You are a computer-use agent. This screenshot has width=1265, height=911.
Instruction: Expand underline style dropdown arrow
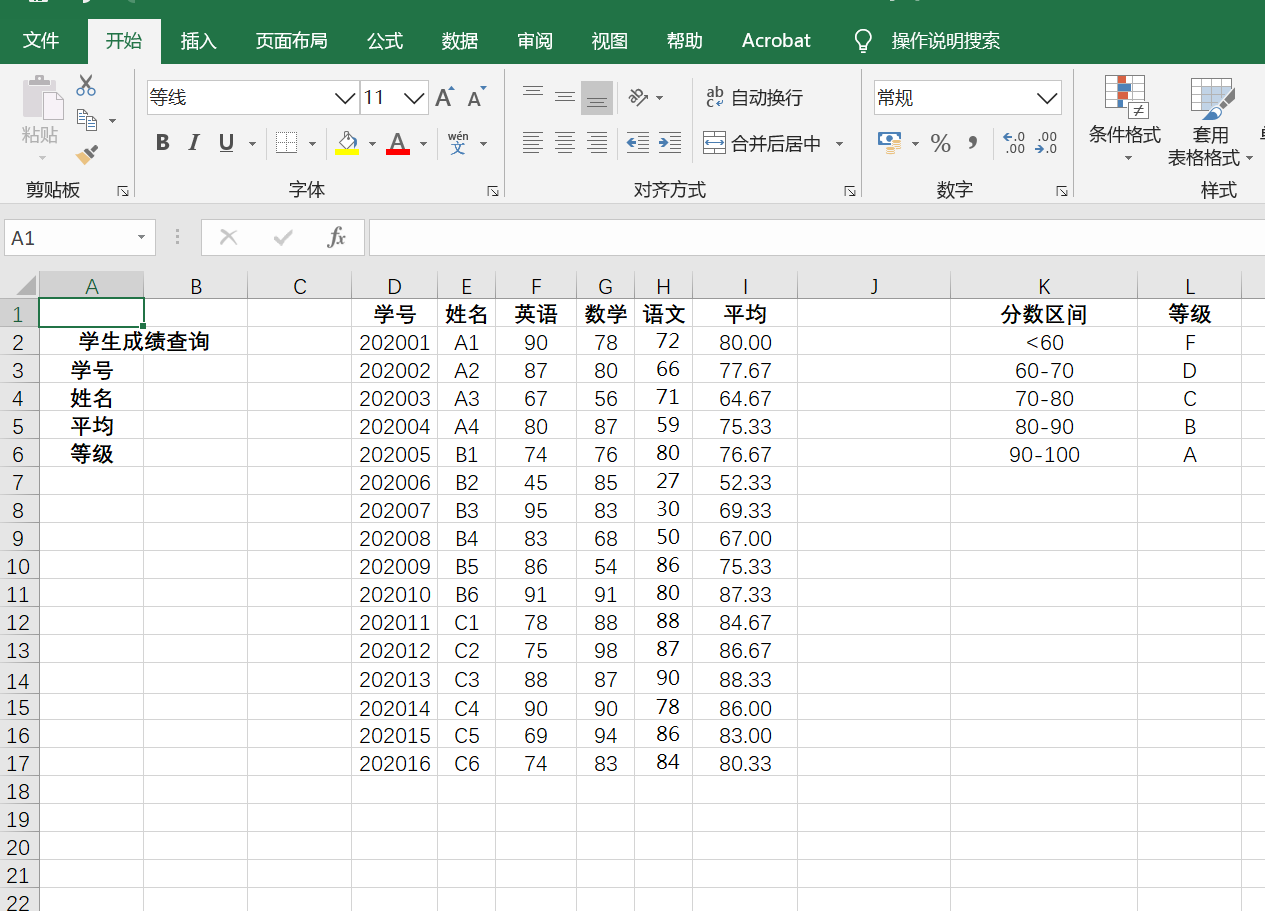tap(252, 143)
